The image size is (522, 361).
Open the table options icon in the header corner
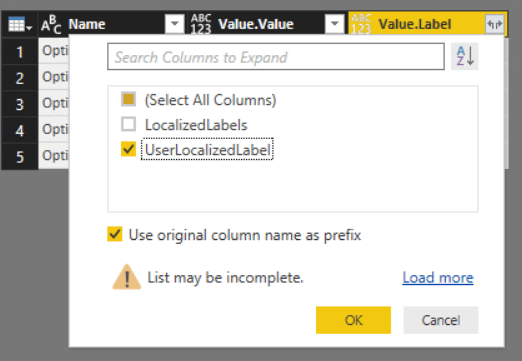click(20, 24)
